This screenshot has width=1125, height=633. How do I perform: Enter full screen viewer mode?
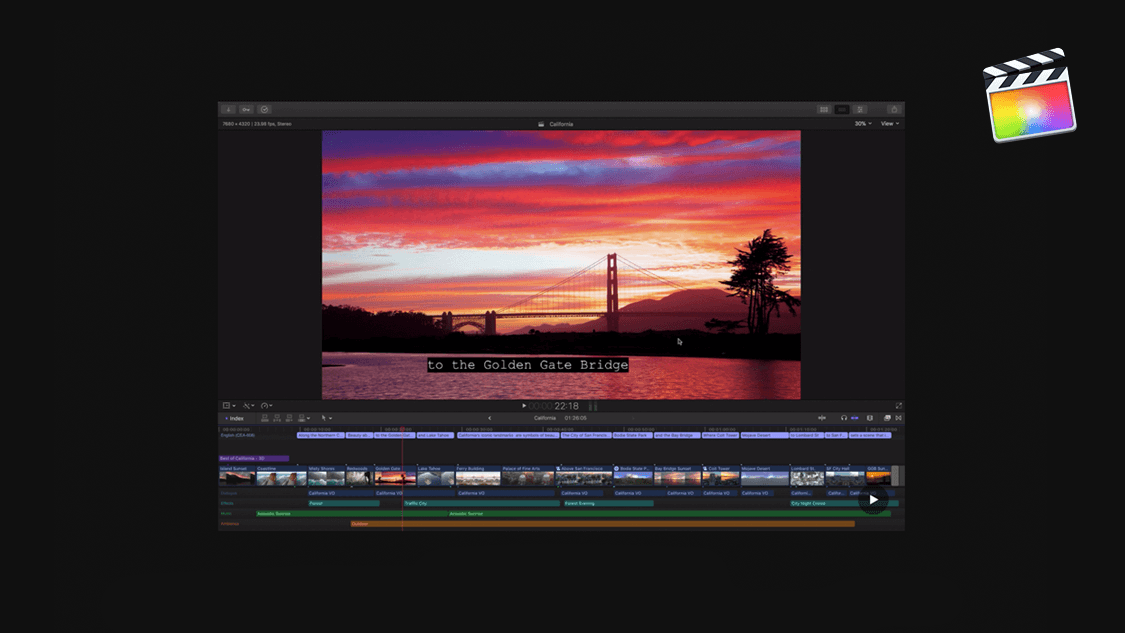898,406
